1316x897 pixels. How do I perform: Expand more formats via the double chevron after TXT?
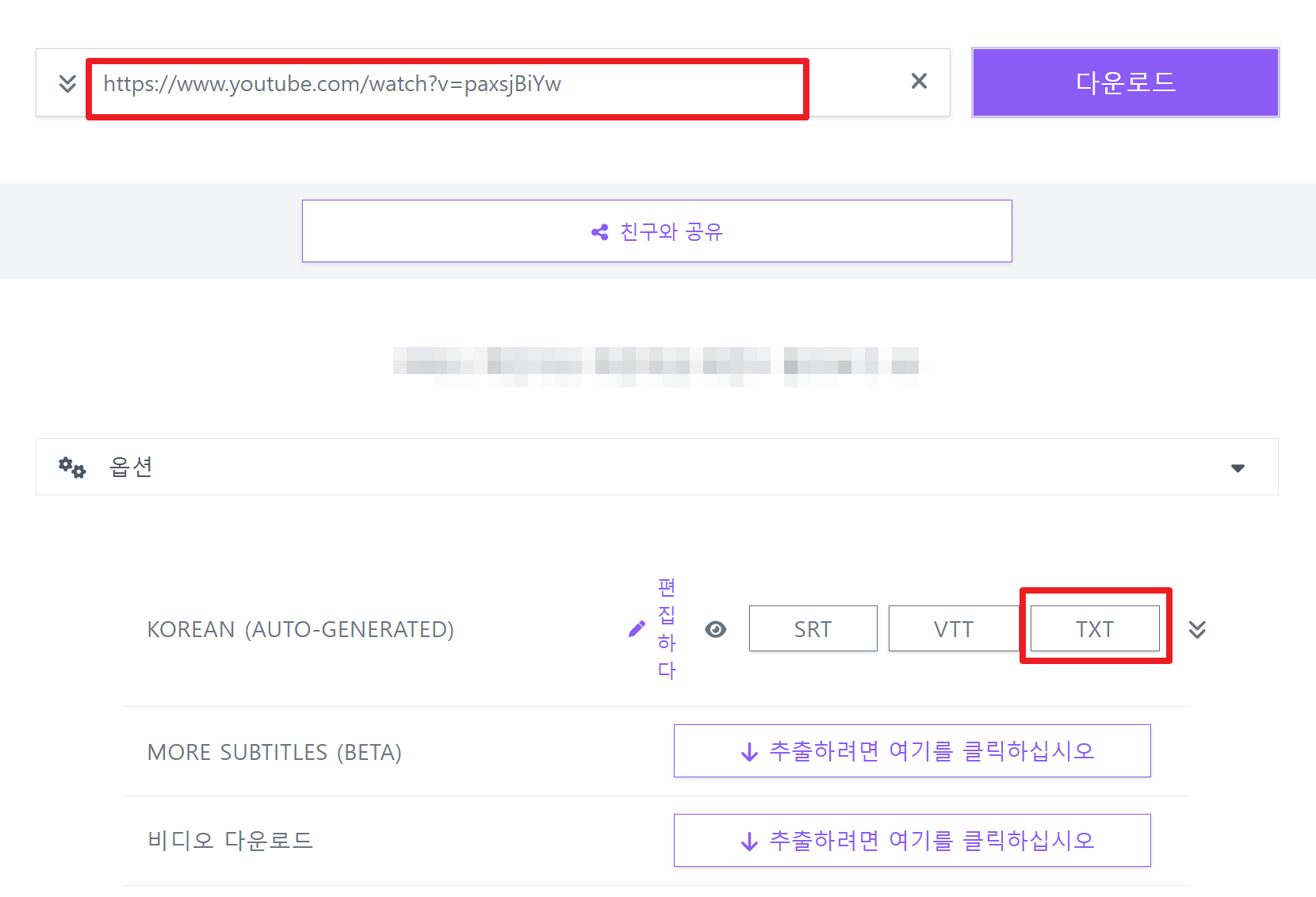1198,629
